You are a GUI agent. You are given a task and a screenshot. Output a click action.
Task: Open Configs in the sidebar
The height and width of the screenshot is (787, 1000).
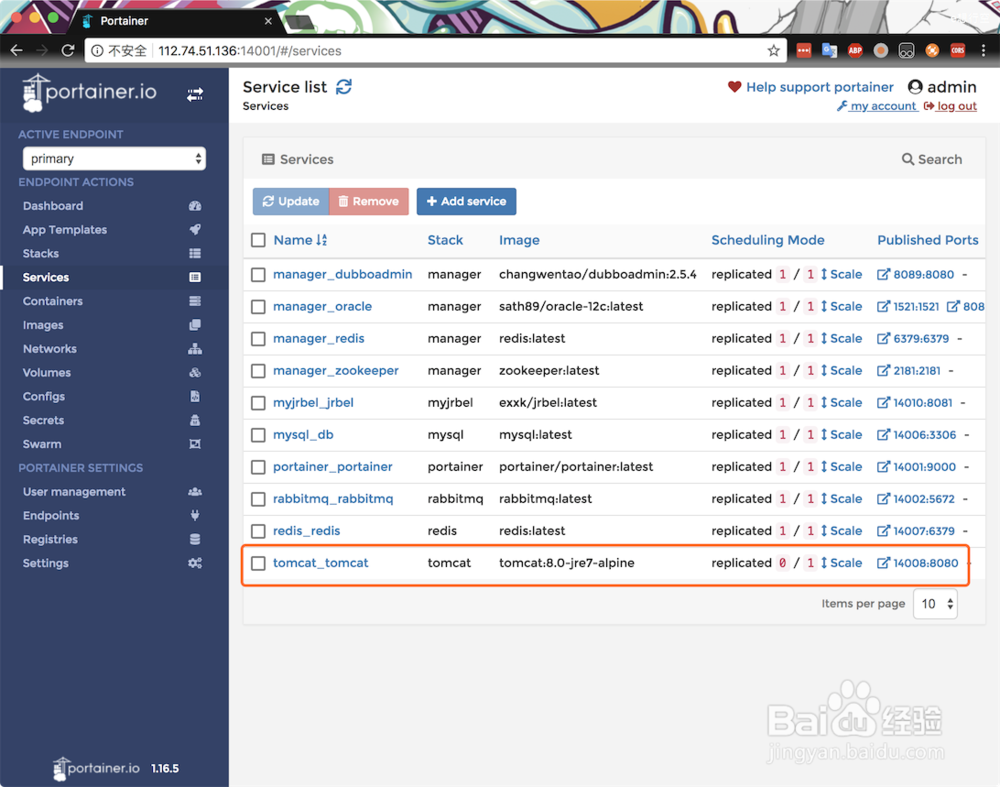point(114,396)
